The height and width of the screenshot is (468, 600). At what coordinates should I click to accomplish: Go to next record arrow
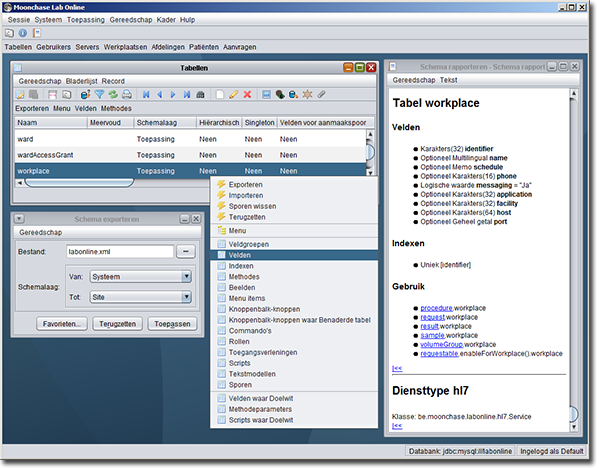[173, 95]
